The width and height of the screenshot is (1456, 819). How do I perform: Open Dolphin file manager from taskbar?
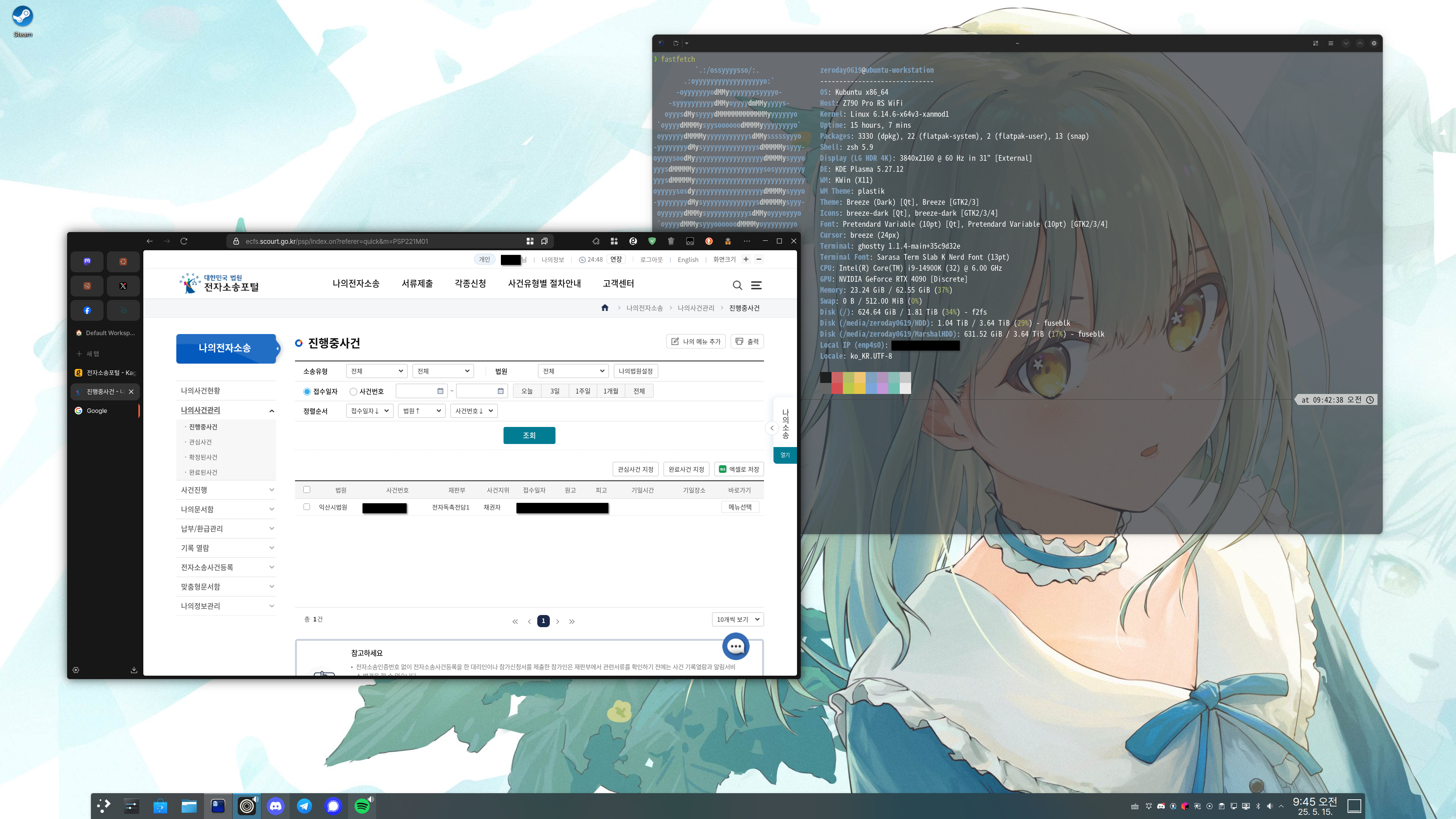(x=189, y=806)
